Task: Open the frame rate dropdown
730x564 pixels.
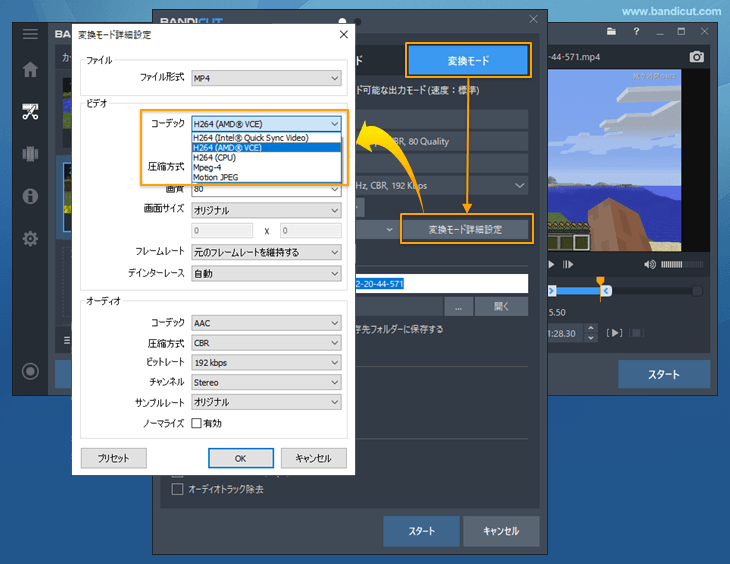Action: (x=266, y=252)
